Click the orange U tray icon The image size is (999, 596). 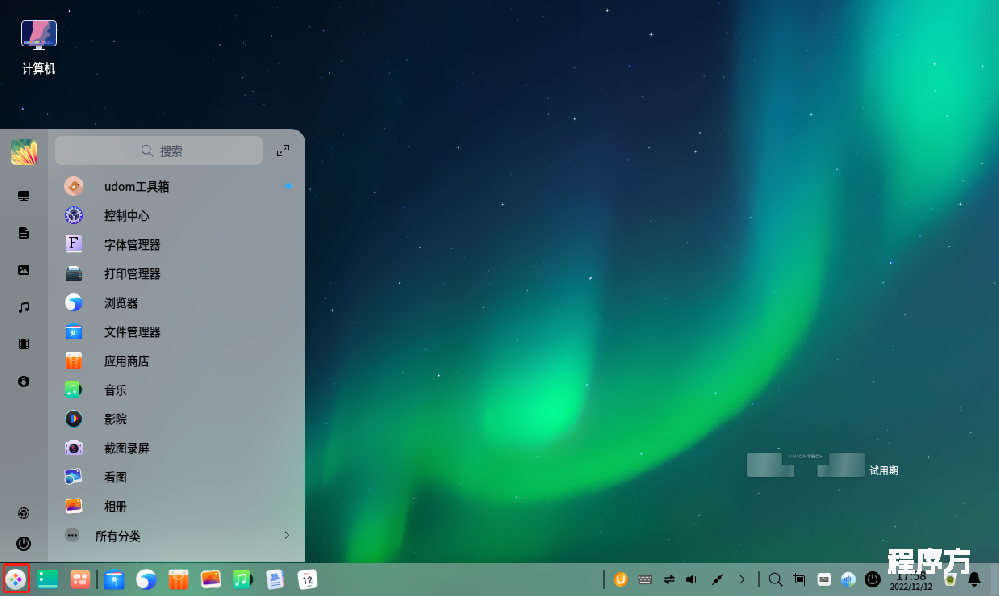pyautogui.click(x=621, y=579)
